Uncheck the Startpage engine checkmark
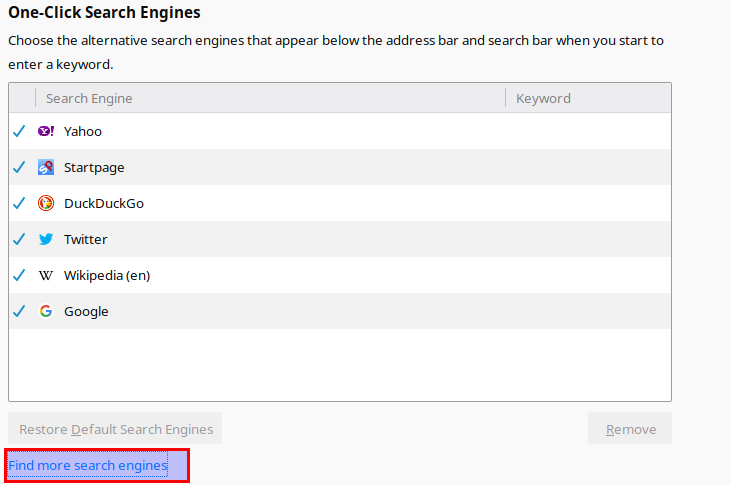 pyautogui.click(x=19, y=167)
